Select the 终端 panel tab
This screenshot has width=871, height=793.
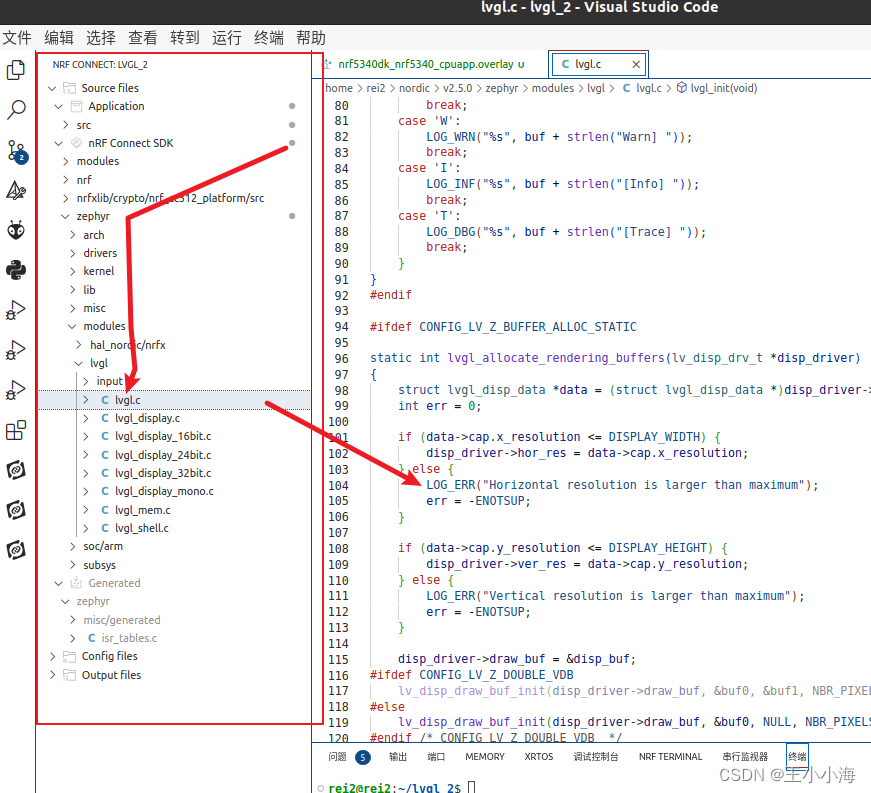click(x=797, y=757)
